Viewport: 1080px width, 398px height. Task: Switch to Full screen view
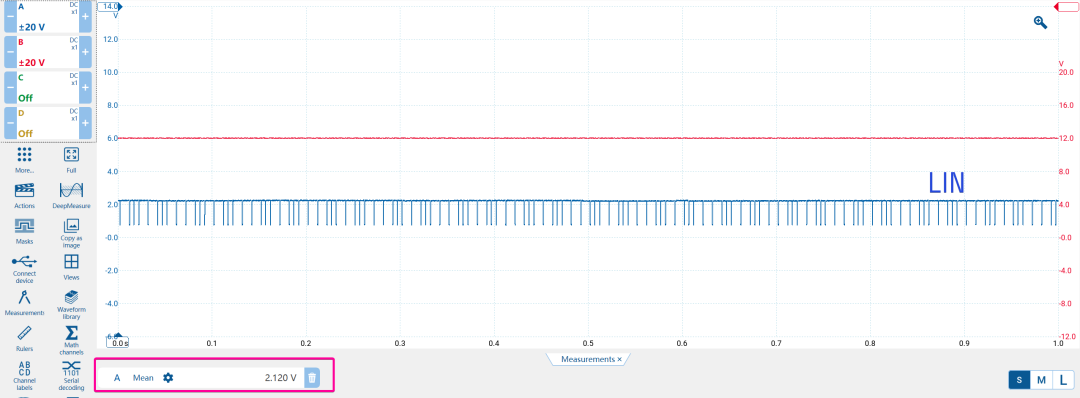(72, 159)
